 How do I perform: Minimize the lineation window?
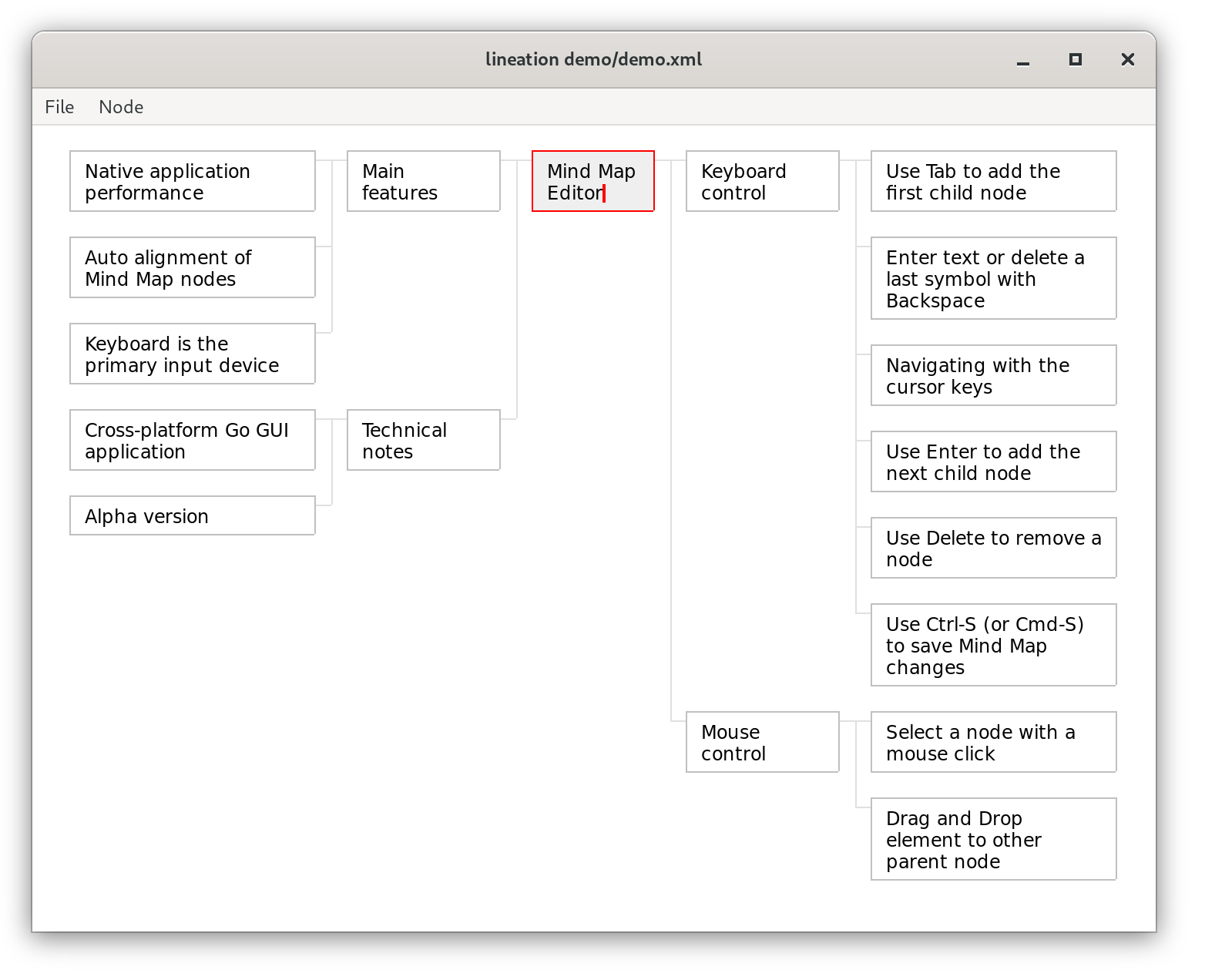(1023, 60)
